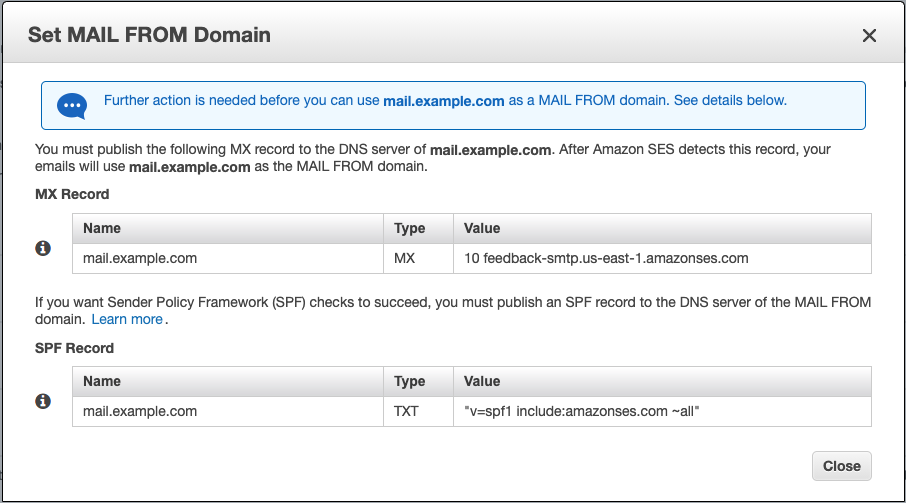The height and width of the screenshot is (503, 906).
Task: Click the SPF Record section heading
Action: [74, 348]
